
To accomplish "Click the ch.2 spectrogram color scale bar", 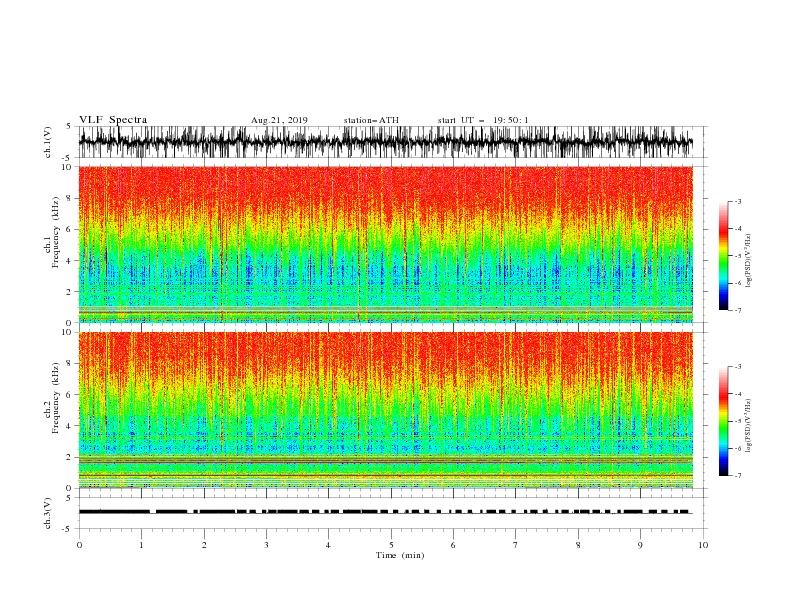I will (x=723, y=421).
